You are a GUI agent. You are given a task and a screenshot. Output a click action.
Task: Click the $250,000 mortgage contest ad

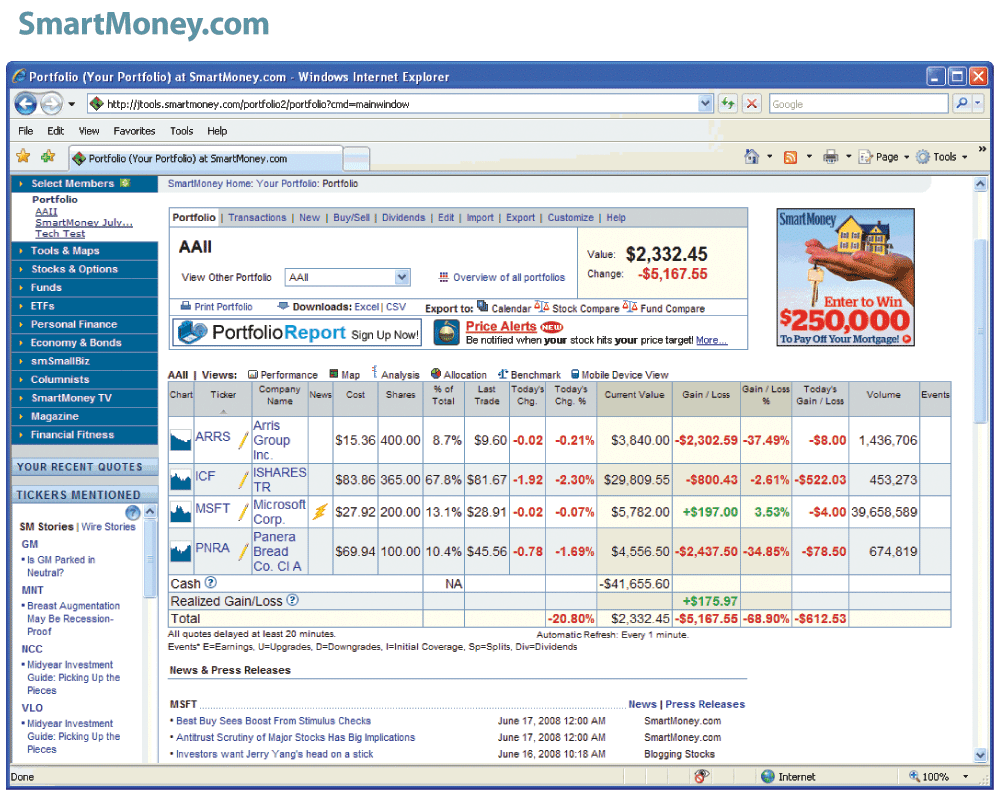pyautogui.click(x=845, y=278)
